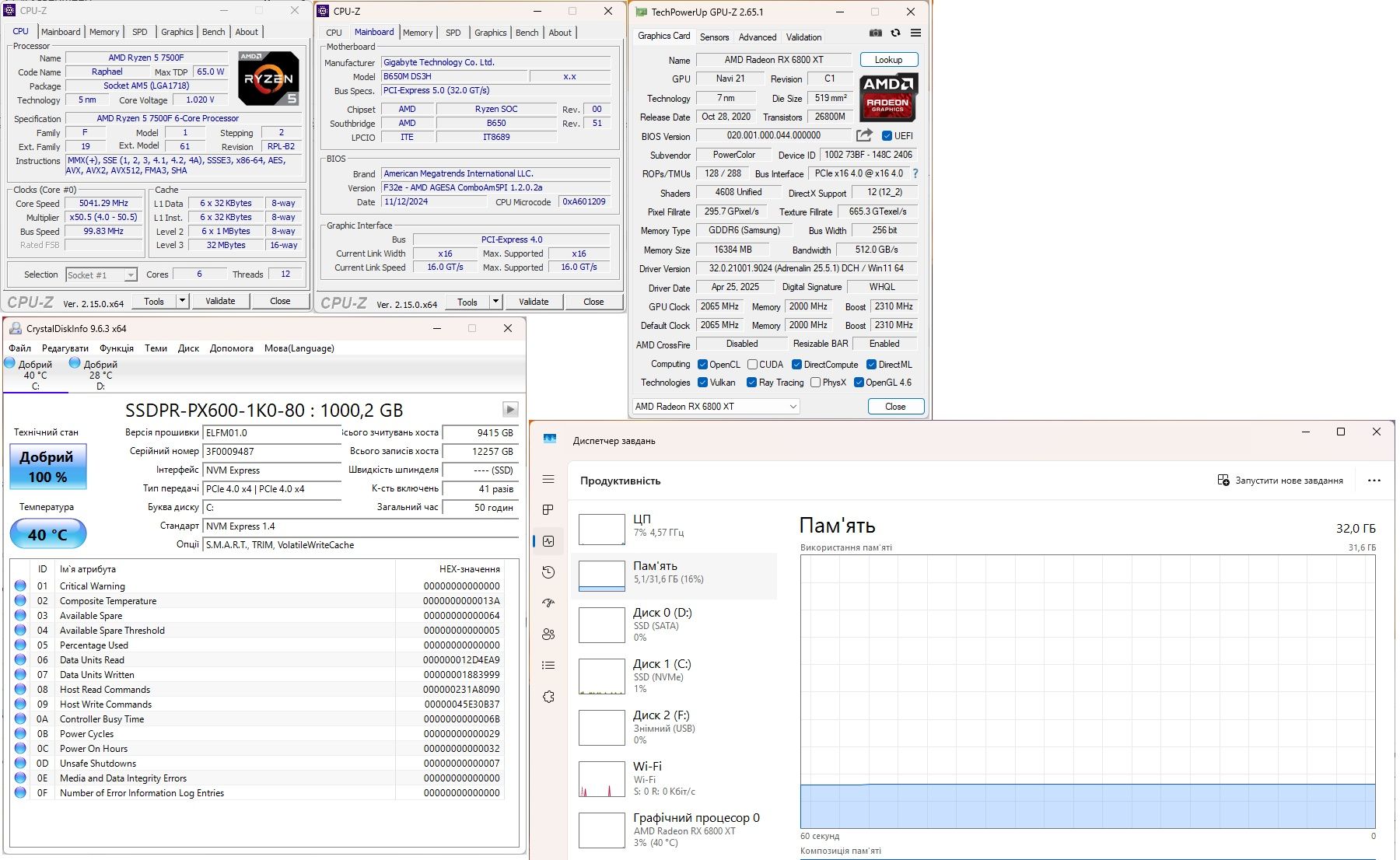Switch to Sensors tab in GPU-Z

click(714, 37)
